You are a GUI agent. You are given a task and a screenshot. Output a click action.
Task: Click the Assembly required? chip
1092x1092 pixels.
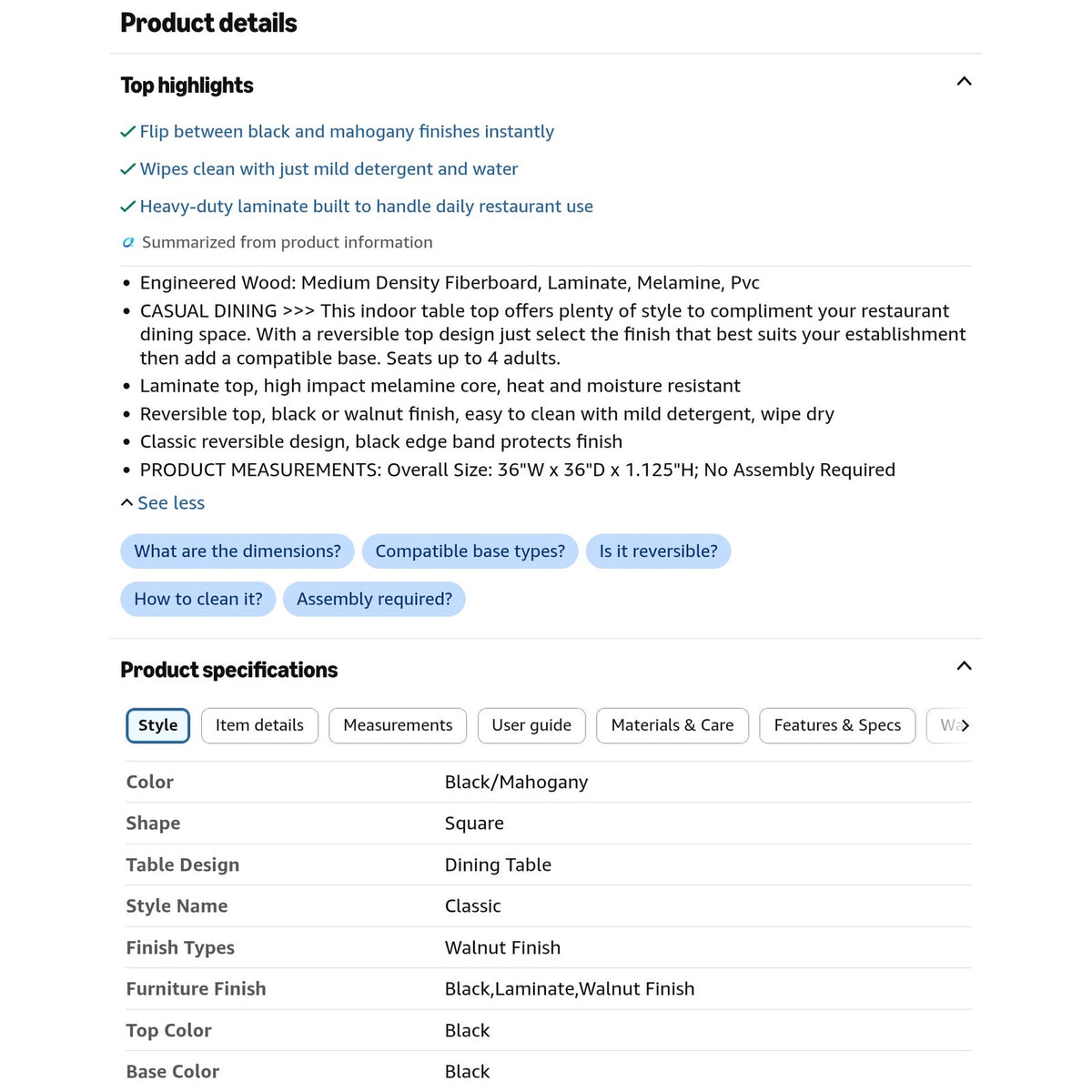374,599
